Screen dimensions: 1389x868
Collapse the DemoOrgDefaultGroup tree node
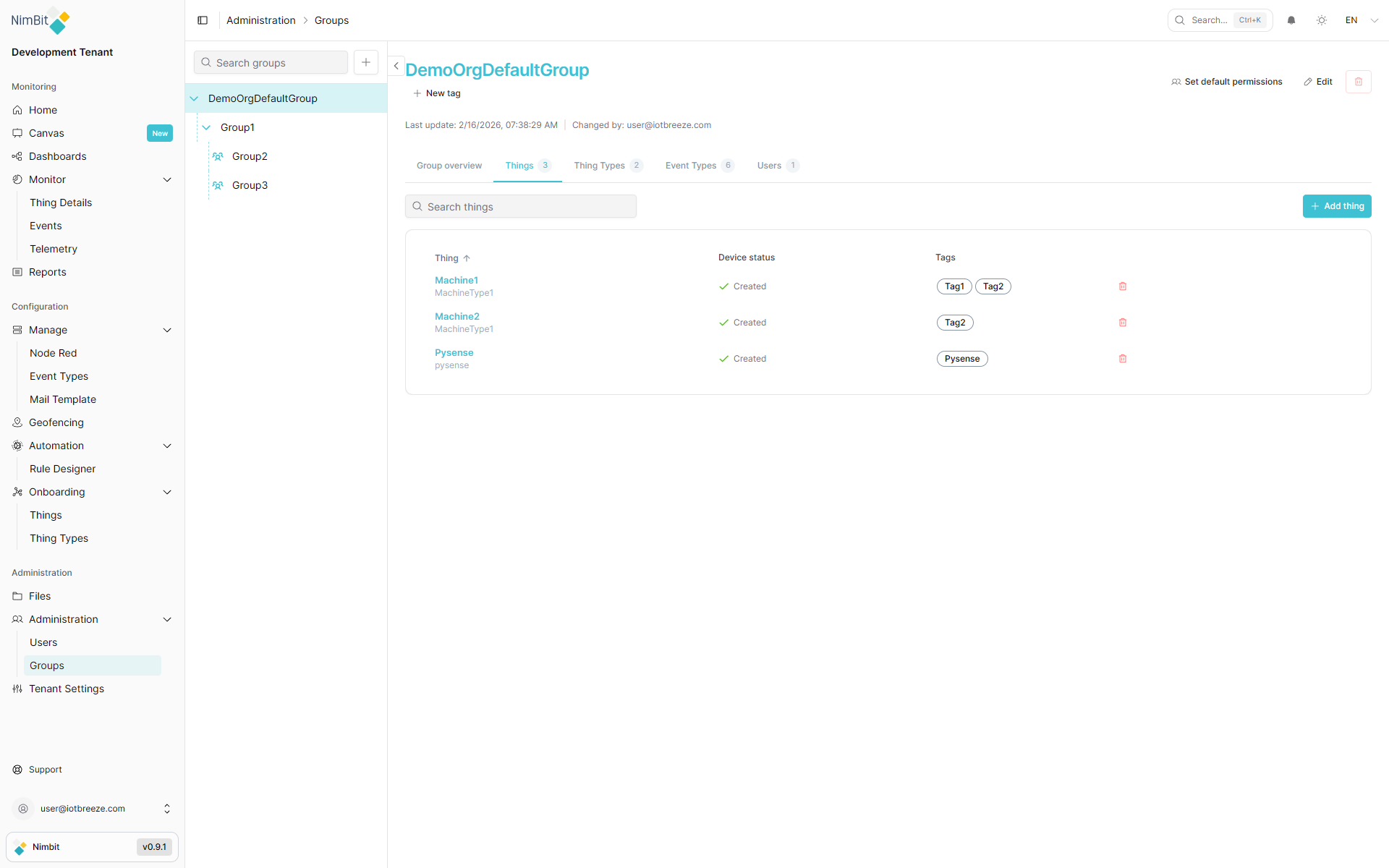(x=194, y=98)
